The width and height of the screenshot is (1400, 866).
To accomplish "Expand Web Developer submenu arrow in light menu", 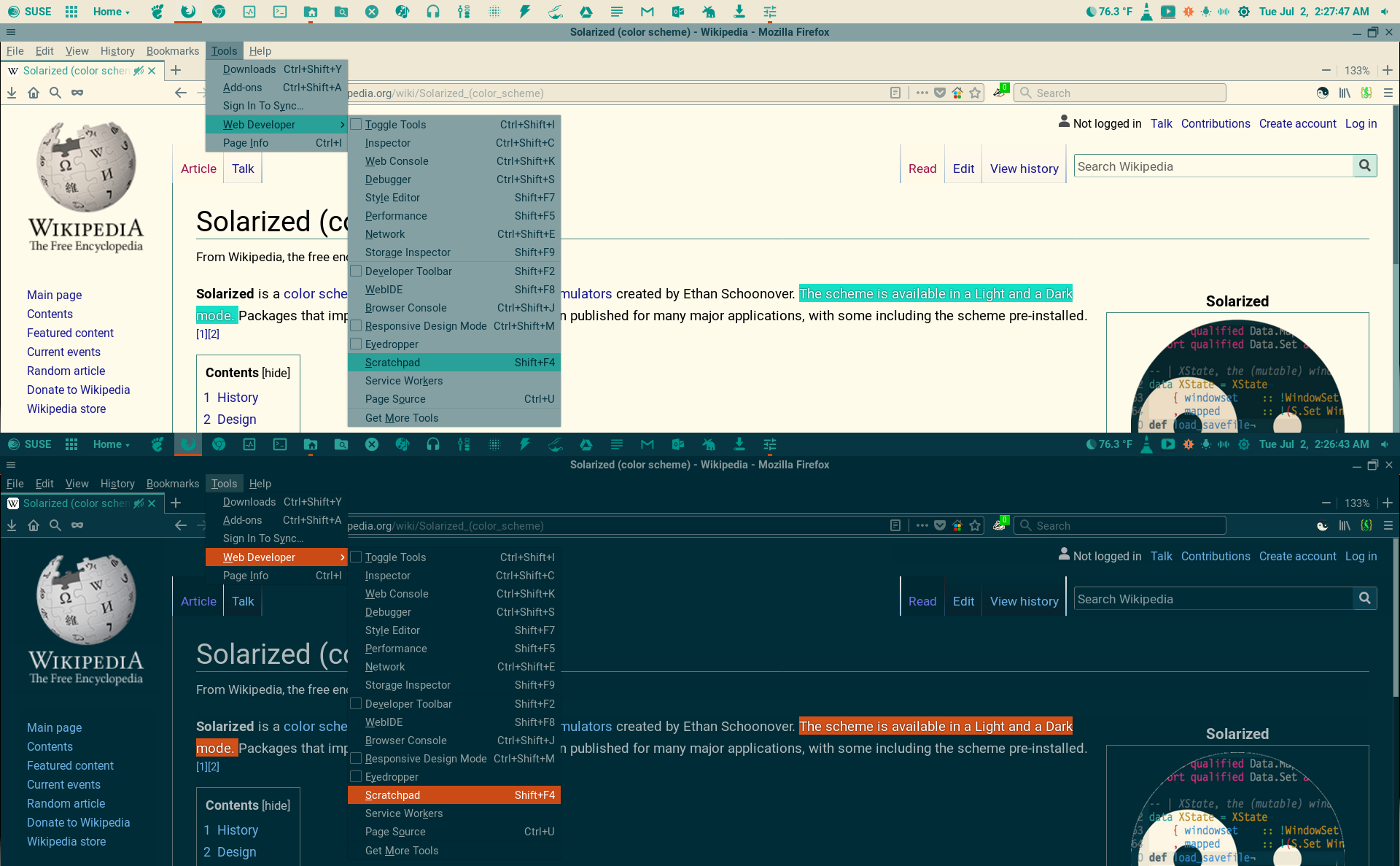I will (x=342, y=125).
